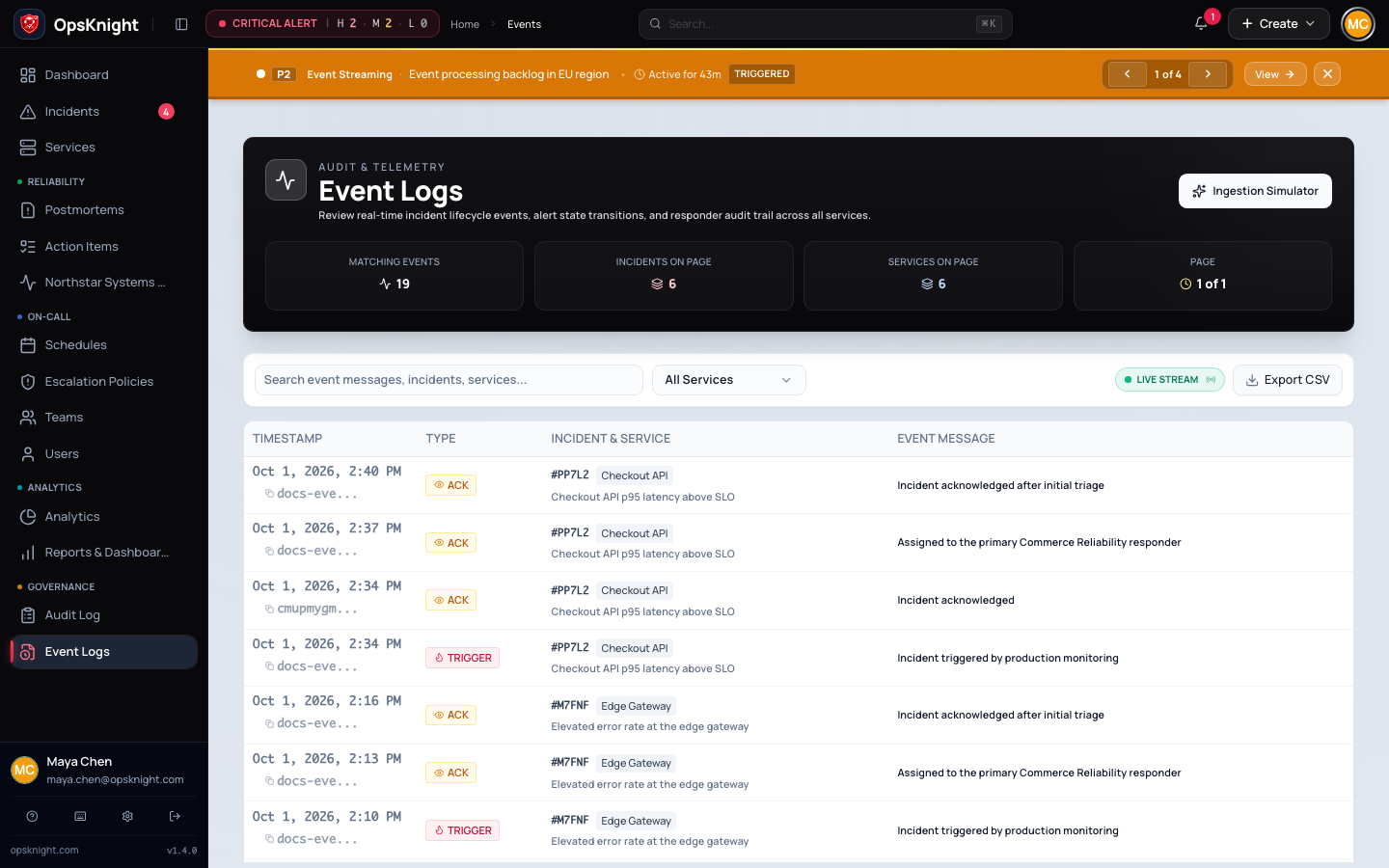
Task: Open the Critical Alert status pill
Action: (322, 24)
